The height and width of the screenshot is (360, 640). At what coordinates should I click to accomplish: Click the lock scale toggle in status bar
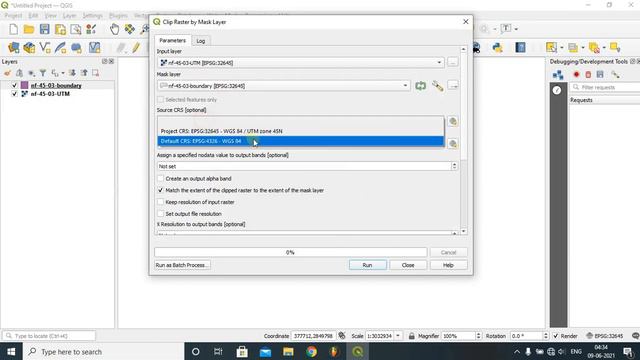tap(411, 336)
